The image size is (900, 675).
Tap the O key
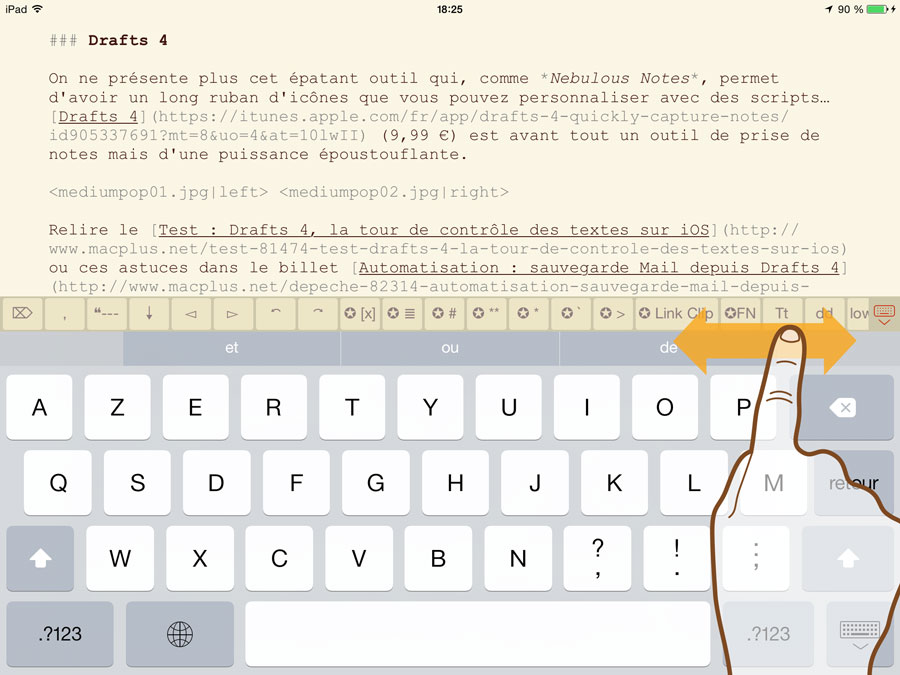click(665, 408)
